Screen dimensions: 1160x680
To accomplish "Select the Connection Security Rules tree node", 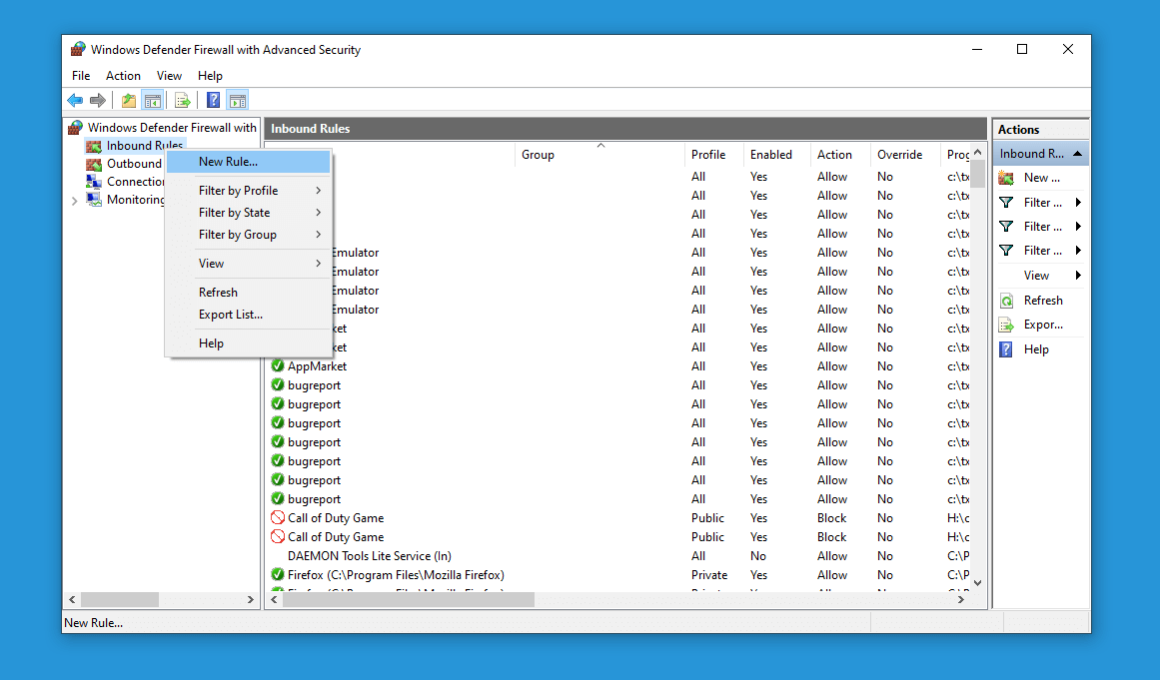I will [126, 181].
